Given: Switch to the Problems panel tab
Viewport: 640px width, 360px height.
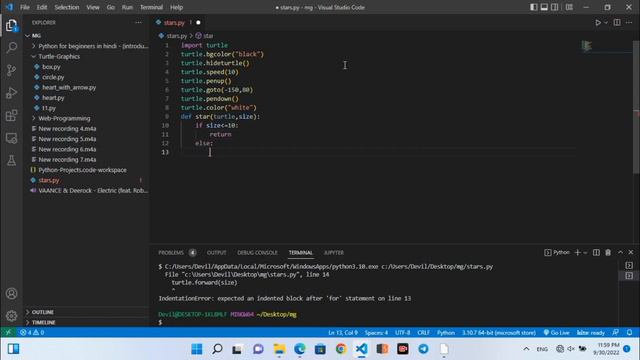Looking at the screenshot, I should pos(171,253).
